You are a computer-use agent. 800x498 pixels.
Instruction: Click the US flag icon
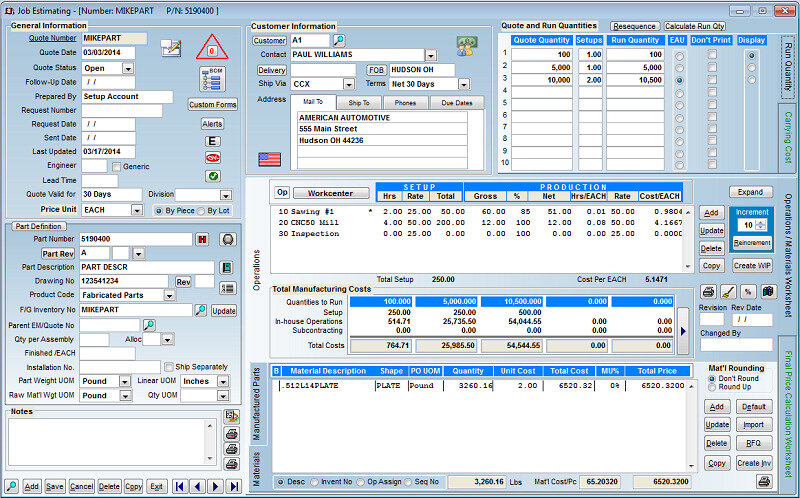[269, 158]
